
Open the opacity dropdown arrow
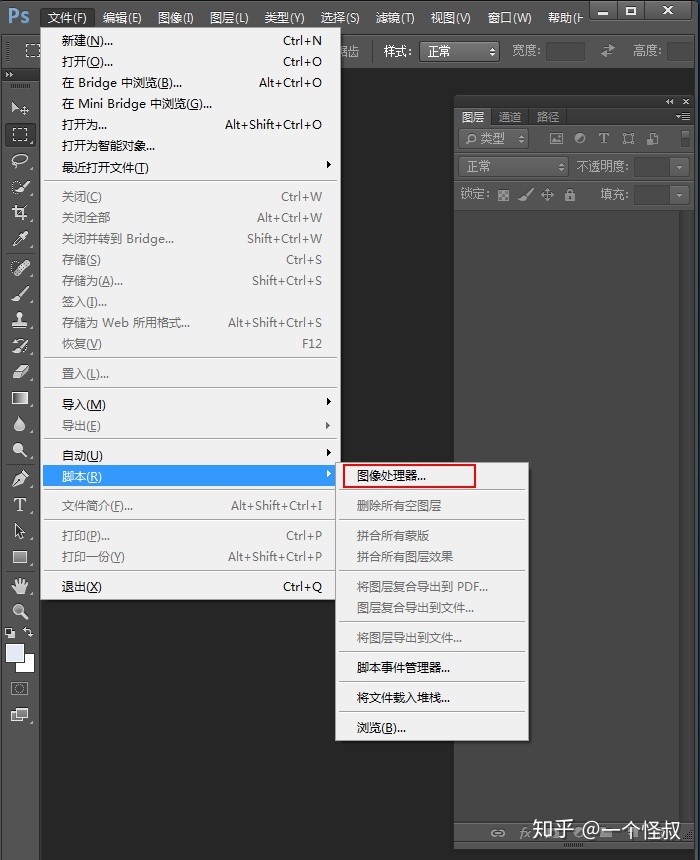click(x=679, y=167)
